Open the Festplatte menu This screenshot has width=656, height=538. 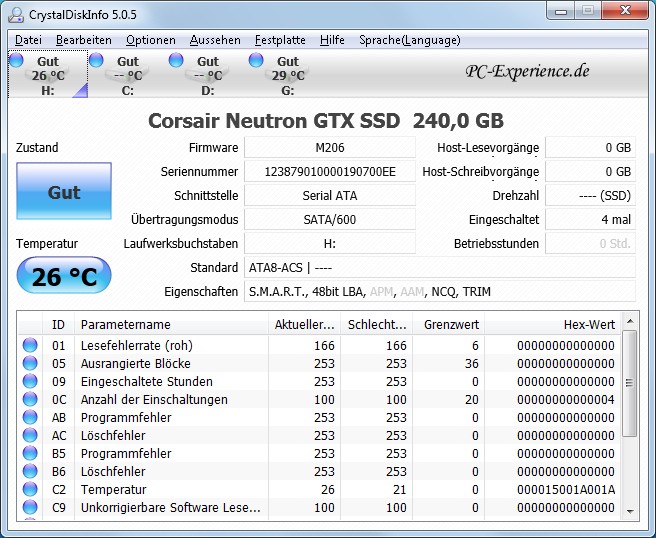[281, 40]
